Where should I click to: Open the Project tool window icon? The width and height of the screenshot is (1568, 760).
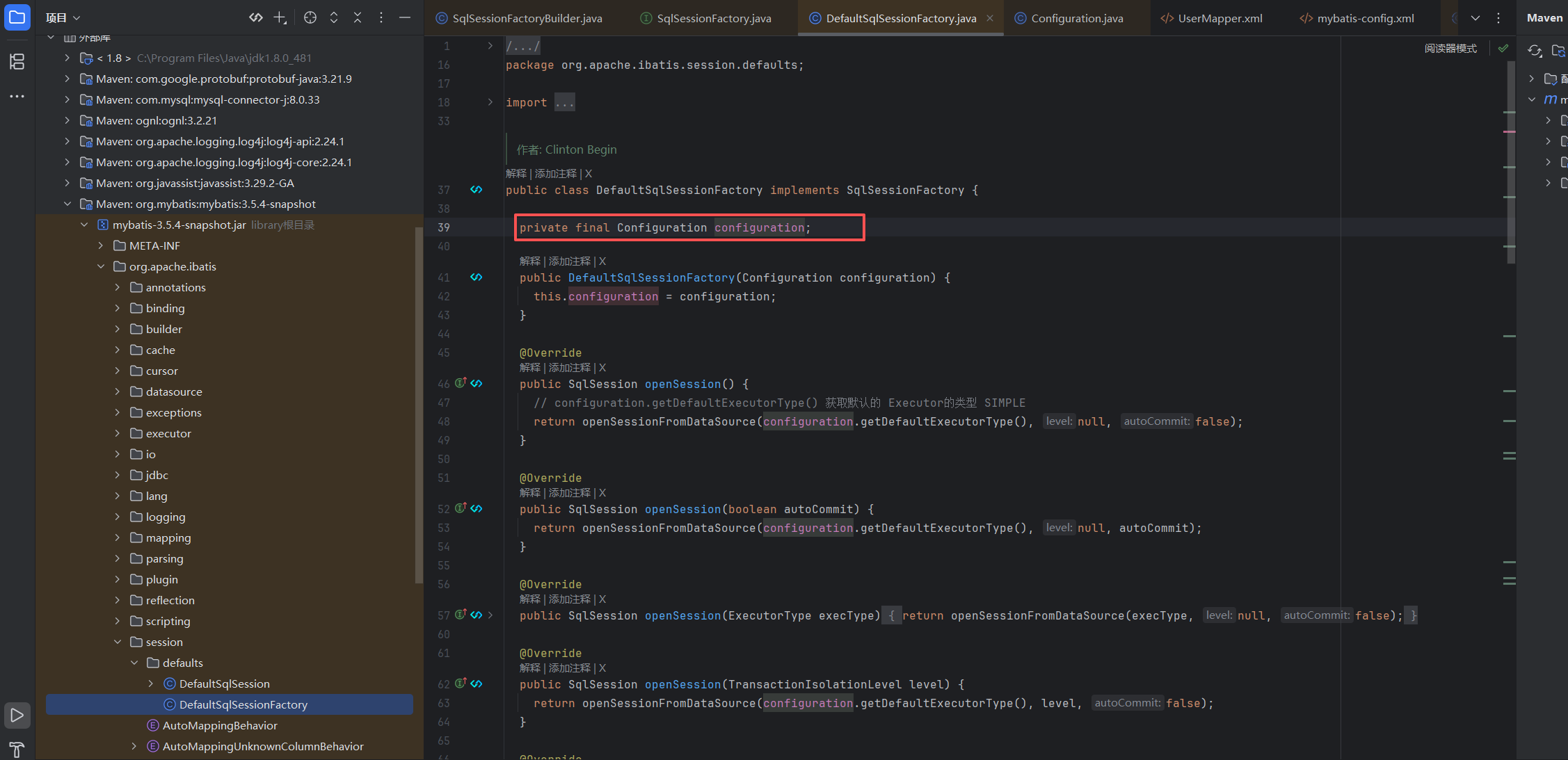(x=17, y=17)
